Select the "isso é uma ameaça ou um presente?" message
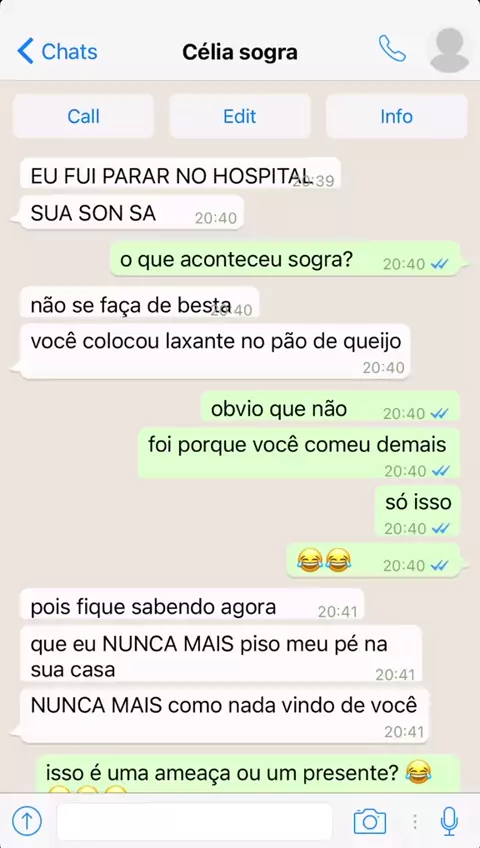Image resolution: width=480 pixels, height=848 pixels. (249, 773)
